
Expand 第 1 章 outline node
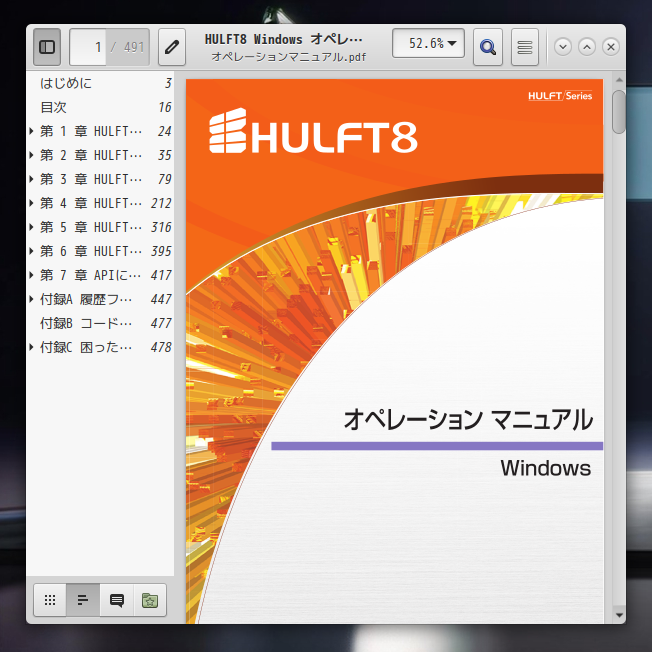[32, 131]
